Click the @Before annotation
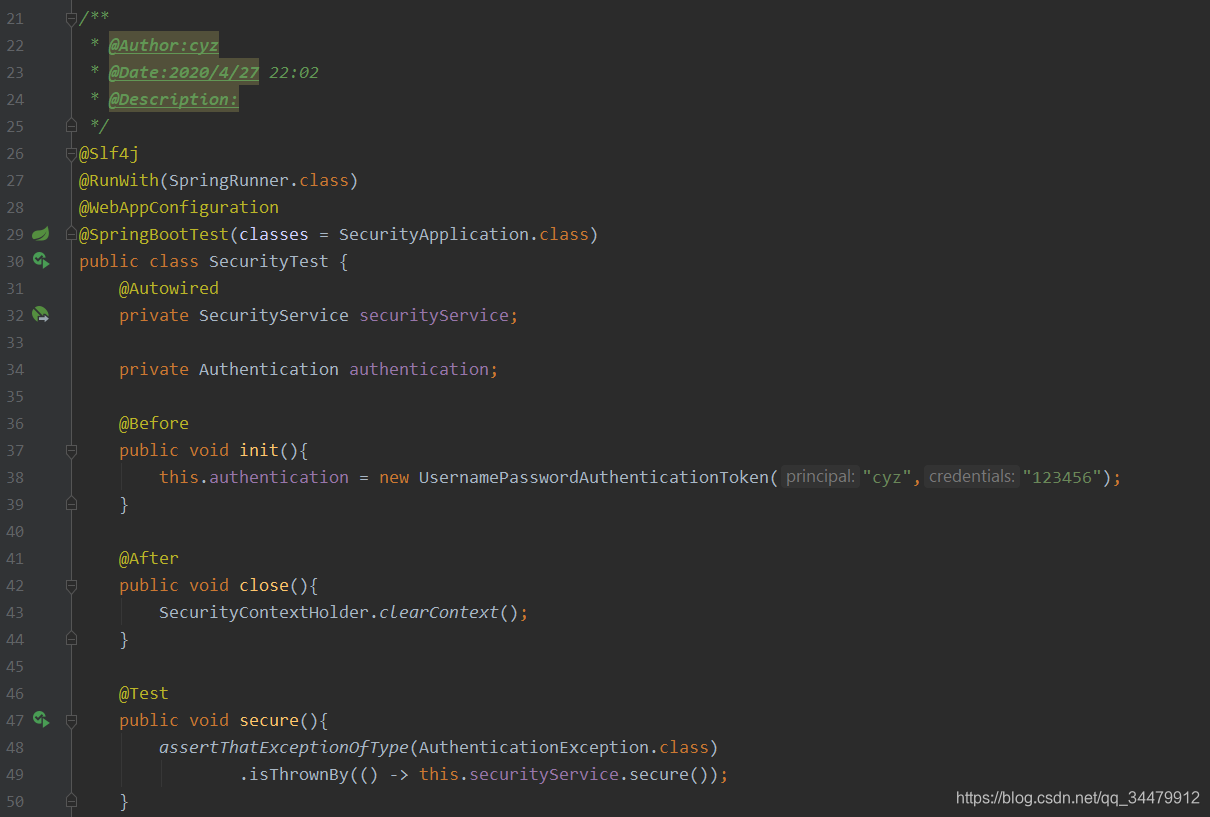This screenshot has width=1210, height=817. [x=154, y=423]
